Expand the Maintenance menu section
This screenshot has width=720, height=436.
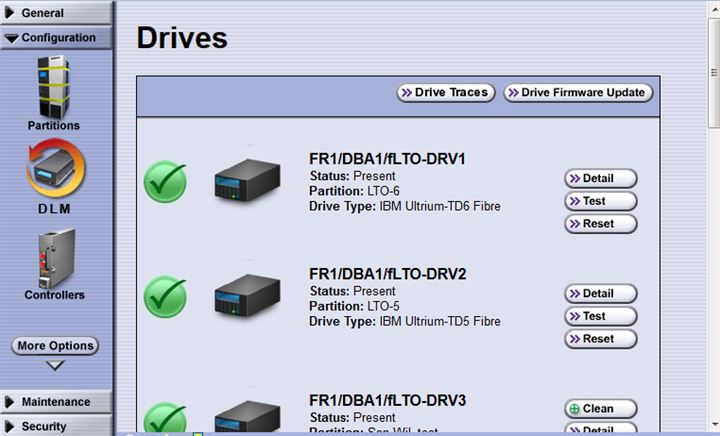click(56, 402)
